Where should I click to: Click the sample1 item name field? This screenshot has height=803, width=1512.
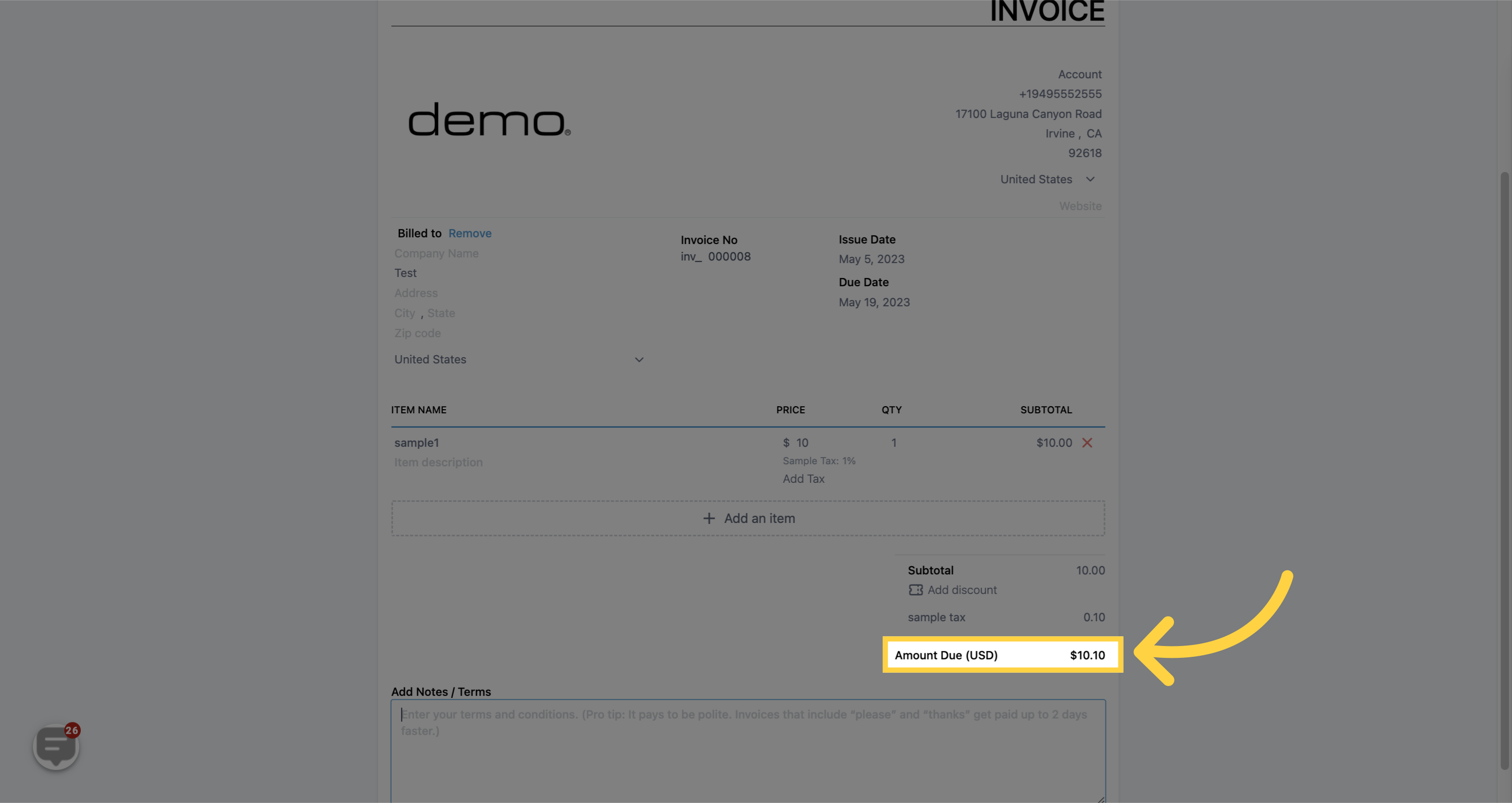click(x=416, y=443)
